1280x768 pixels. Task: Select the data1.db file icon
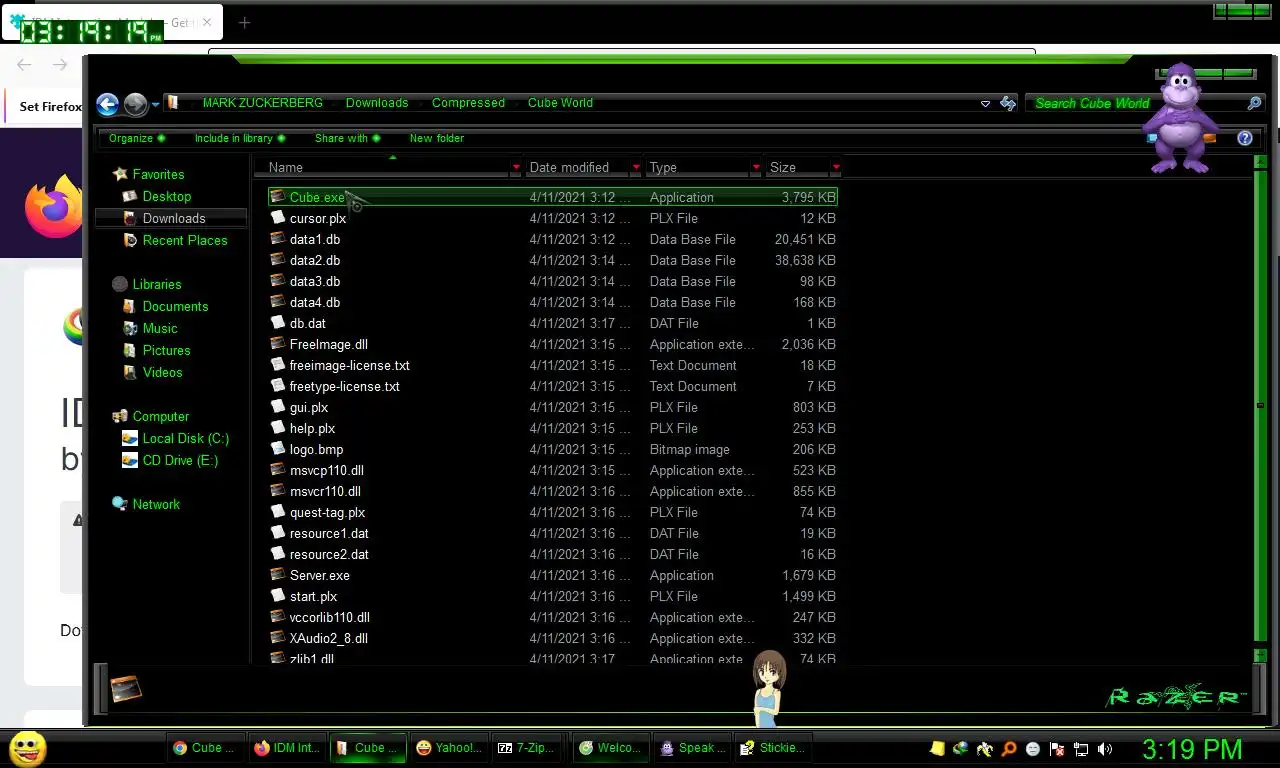pos(278,239)
